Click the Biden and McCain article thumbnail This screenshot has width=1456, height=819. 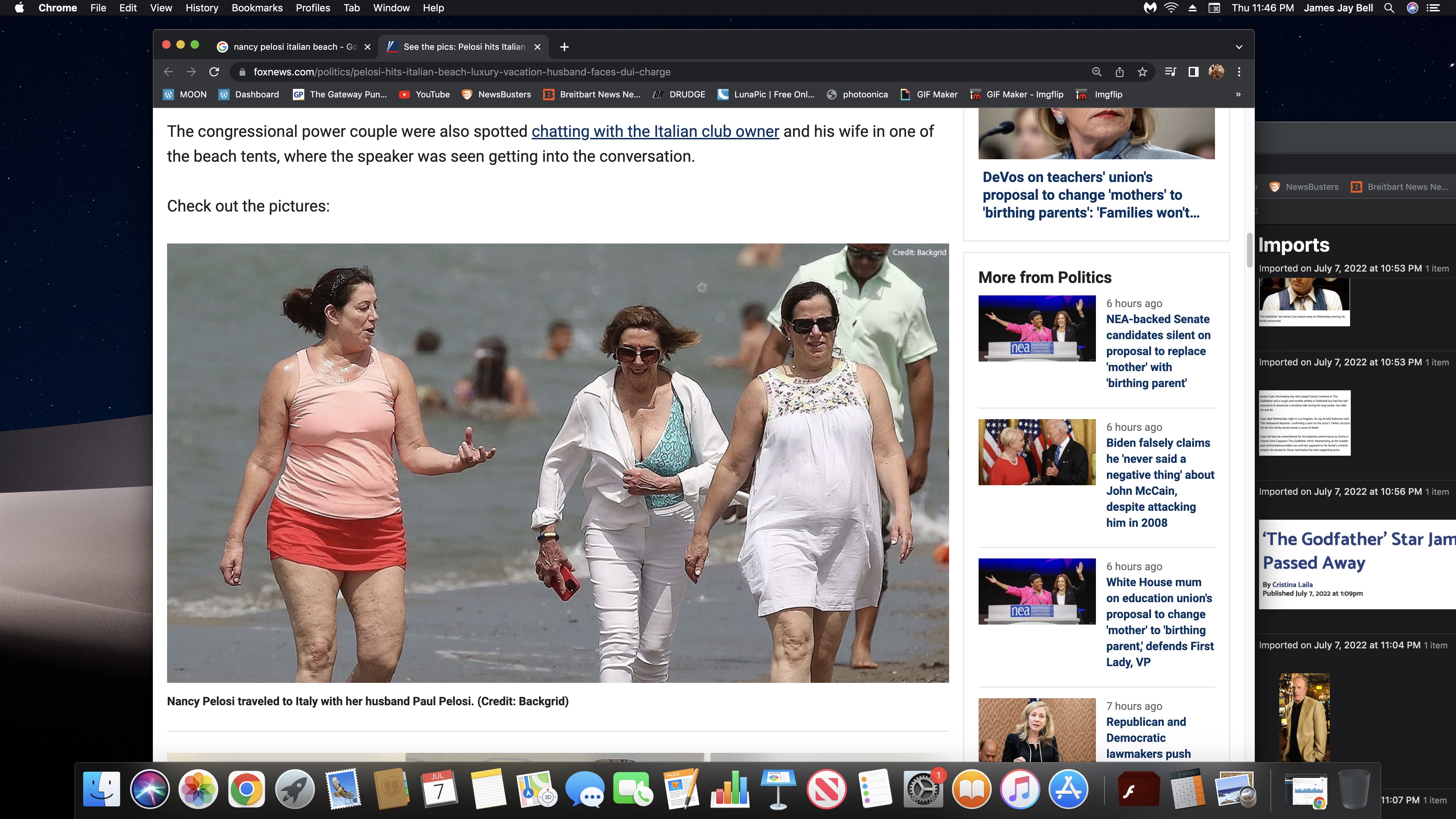1037,451
